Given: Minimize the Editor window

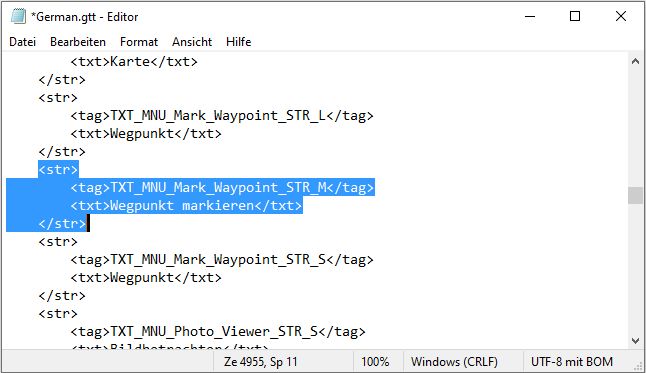Looking at the screenshot, I should coord(530,16).
